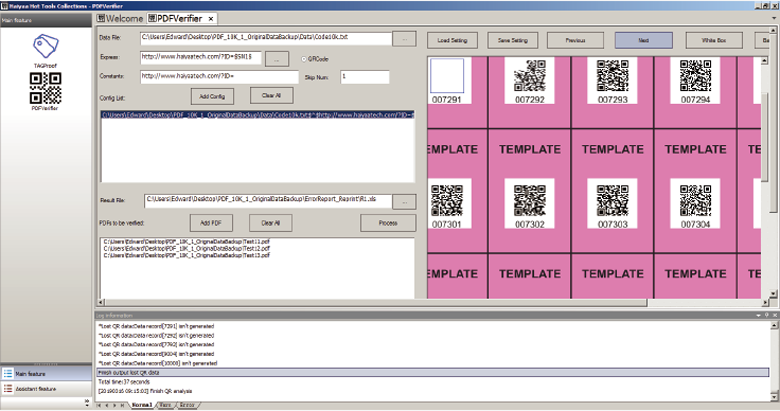Click into the Constants URL field
Screen dimensions: 780x411
[x=219, y=77]
